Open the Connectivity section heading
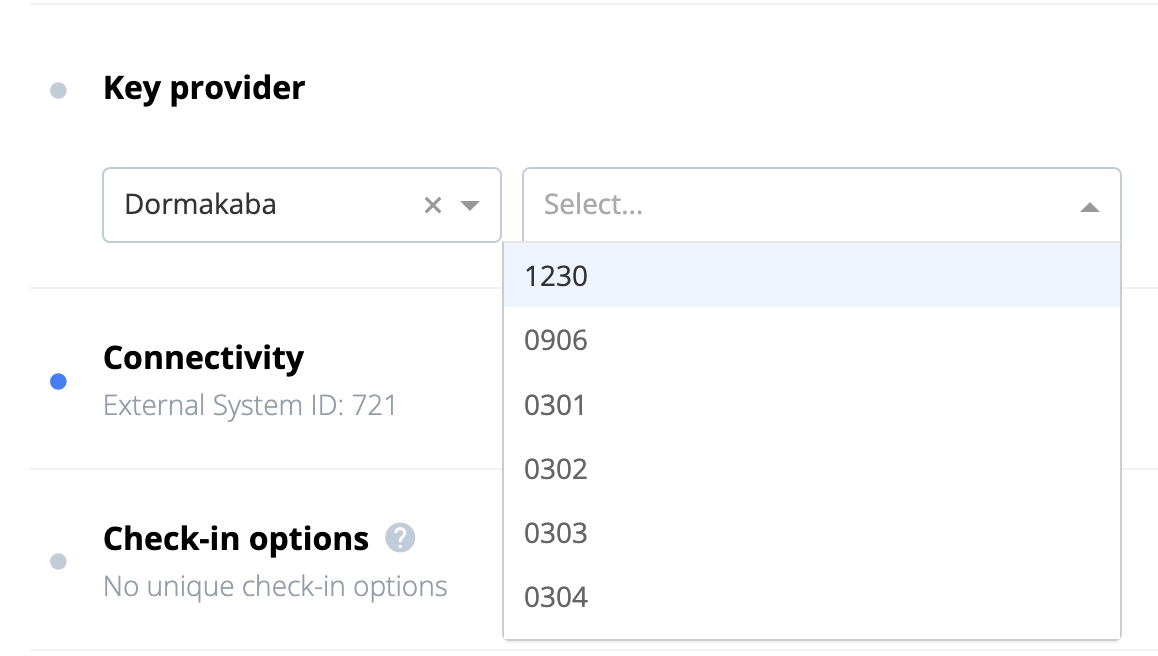The height and width of the screenshot is (656, 1158). tap(203, 358)
